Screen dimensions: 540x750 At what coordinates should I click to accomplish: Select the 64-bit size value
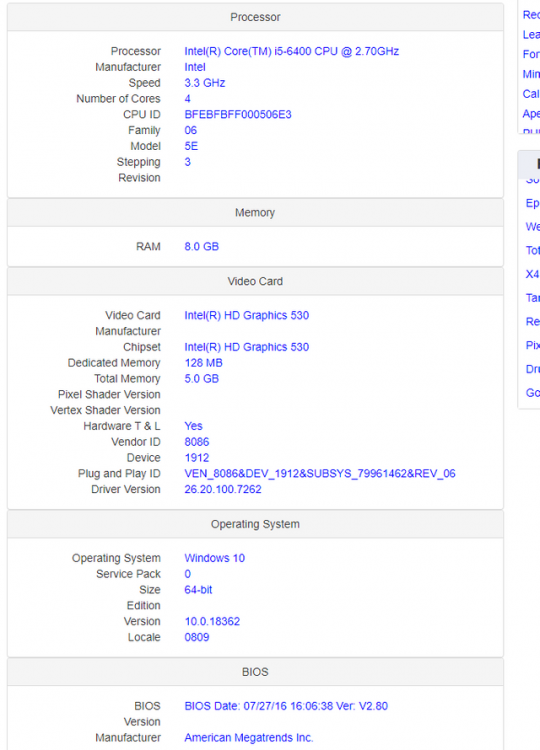(x=198, y=589)
